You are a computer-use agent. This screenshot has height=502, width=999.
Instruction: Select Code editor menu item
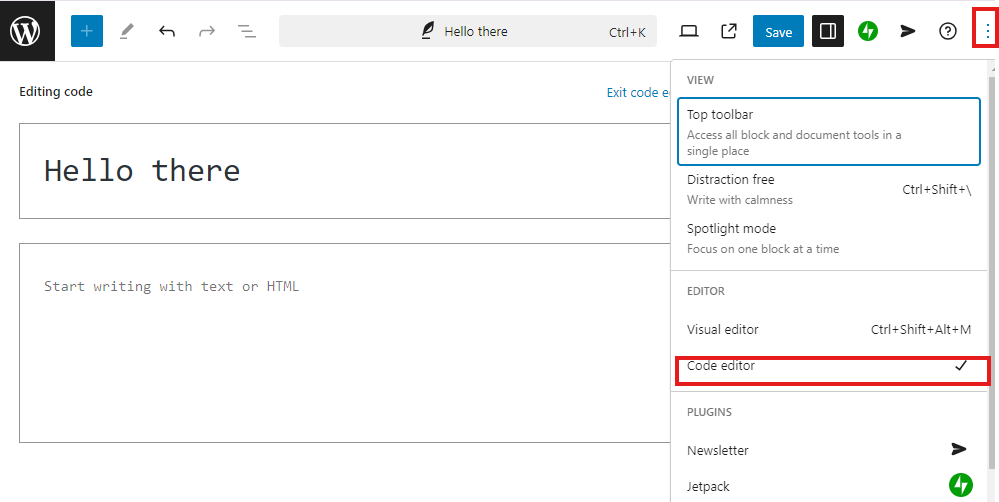[828, 366]
